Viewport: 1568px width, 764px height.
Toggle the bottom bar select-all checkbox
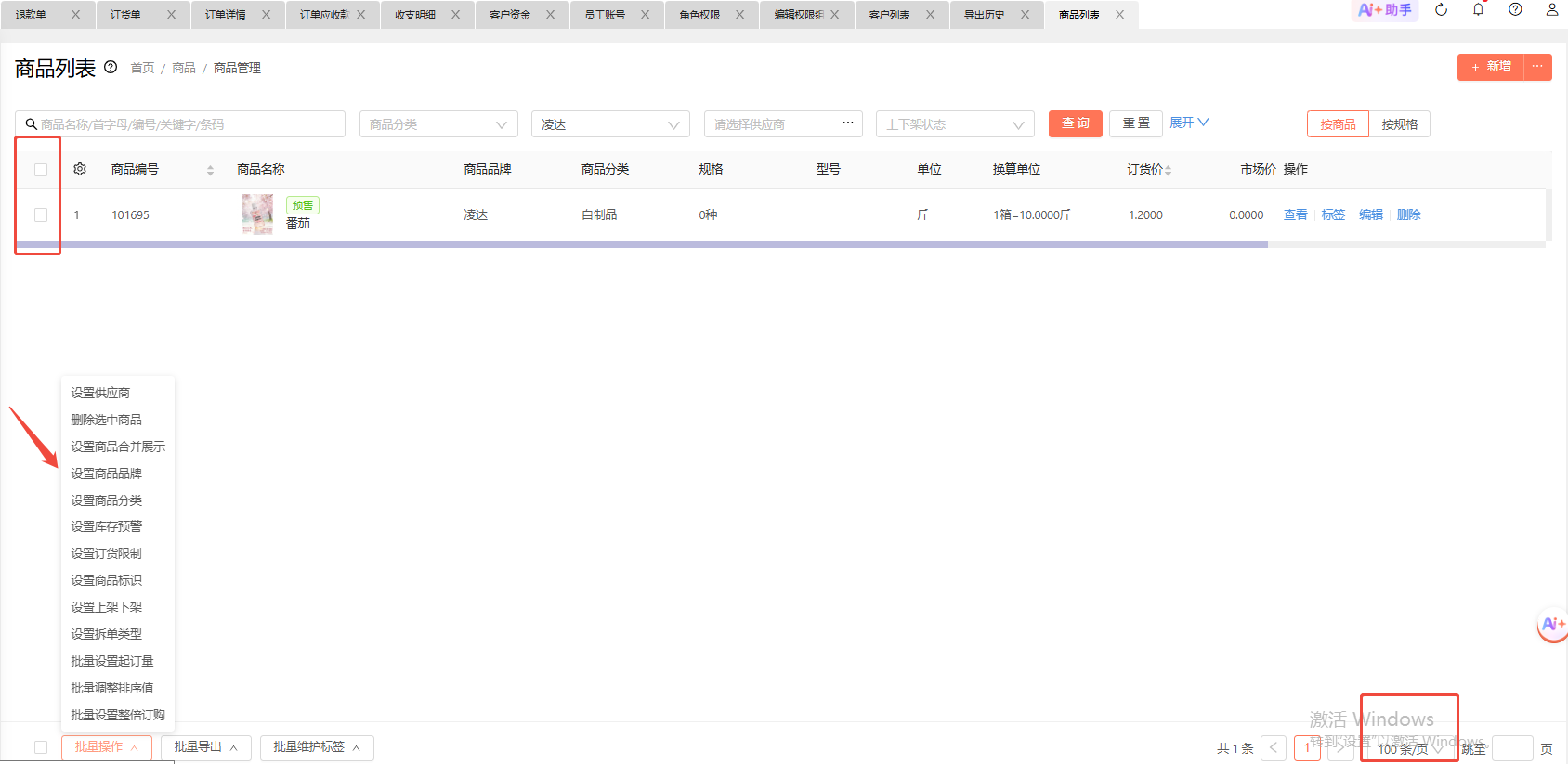(41, 747)
